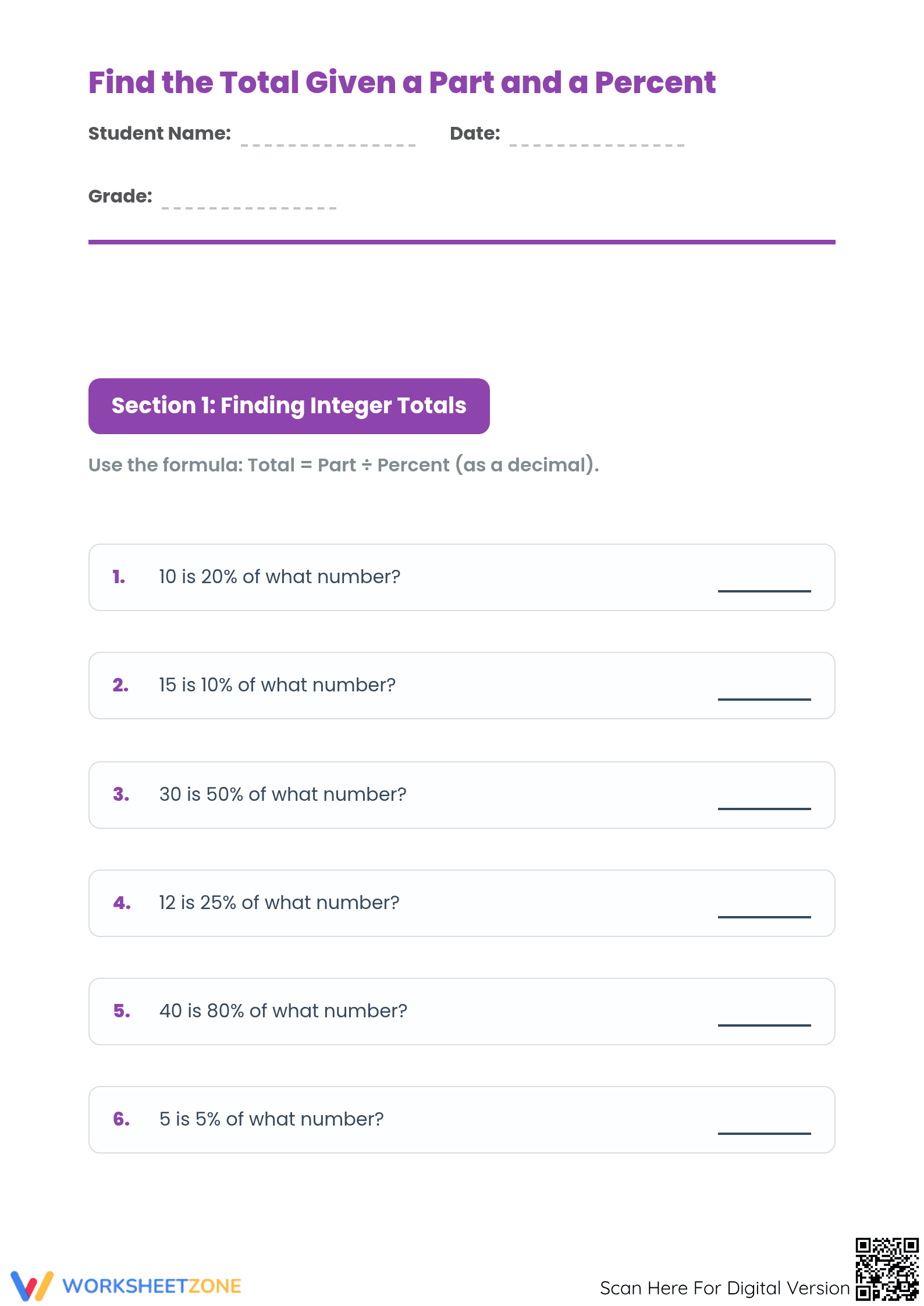Click answer line for 5 is 5% question
Screen dimensions: 924x1306
coord(764,1133)
